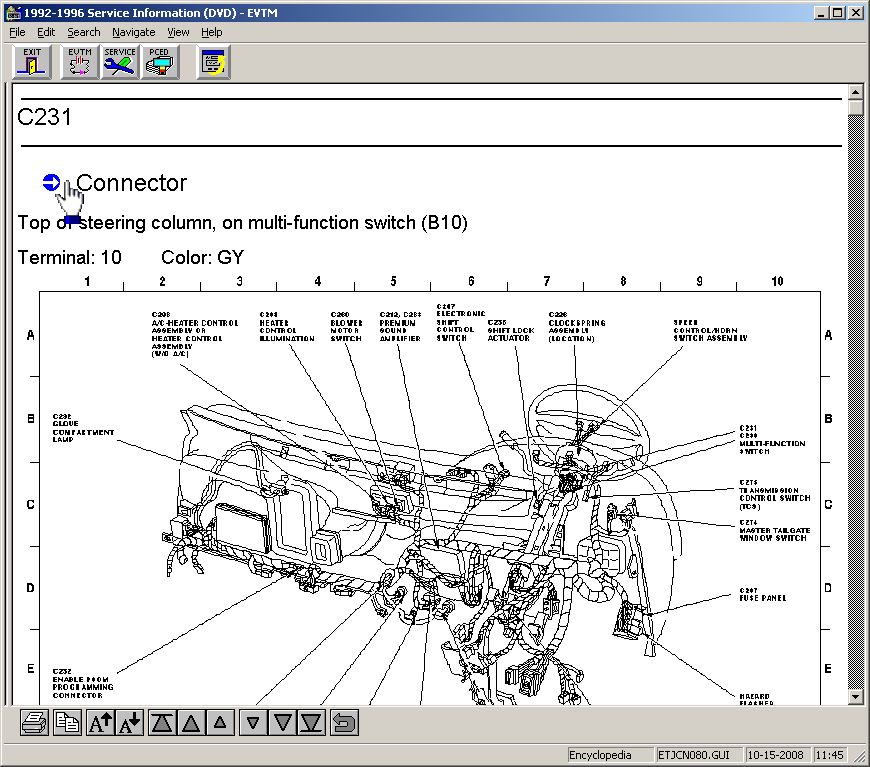
Task: Click the Fuse Panel diagram label
Action: (x=762, y=594)
